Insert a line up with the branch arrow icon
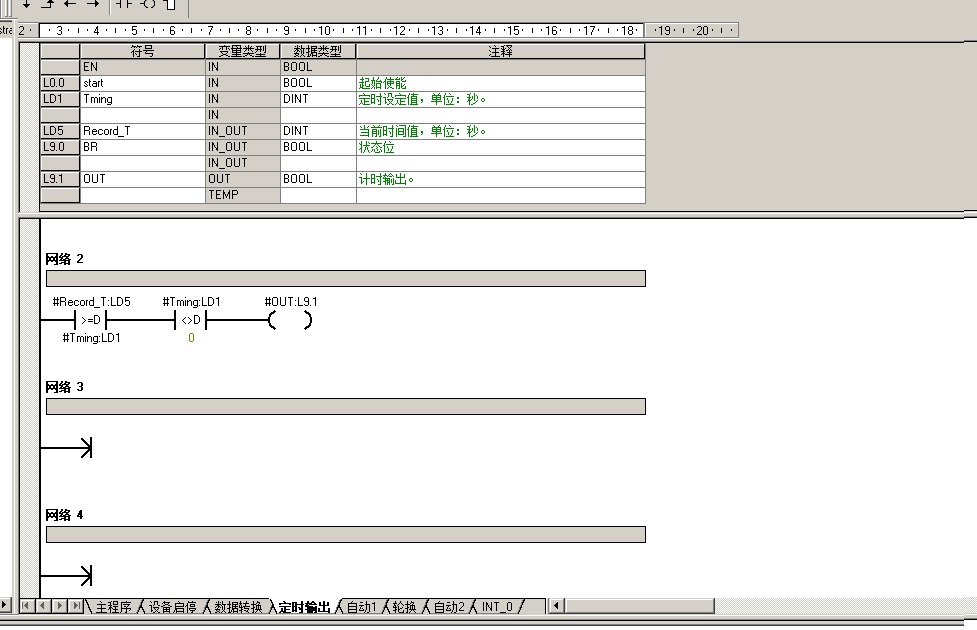 click(x=48, y=4)
